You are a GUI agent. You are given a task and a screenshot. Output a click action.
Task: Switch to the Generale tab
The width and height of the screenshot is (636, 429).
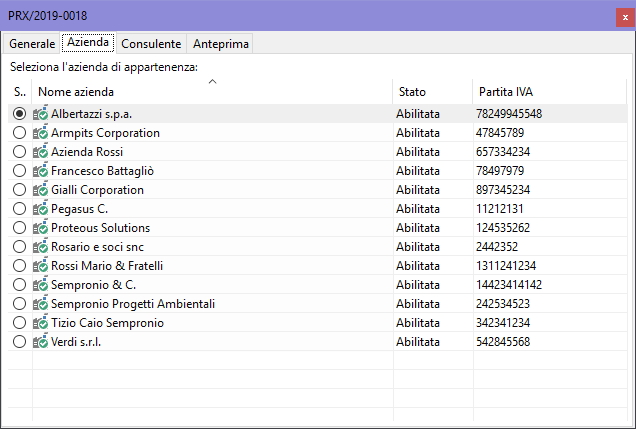point(32,44)
